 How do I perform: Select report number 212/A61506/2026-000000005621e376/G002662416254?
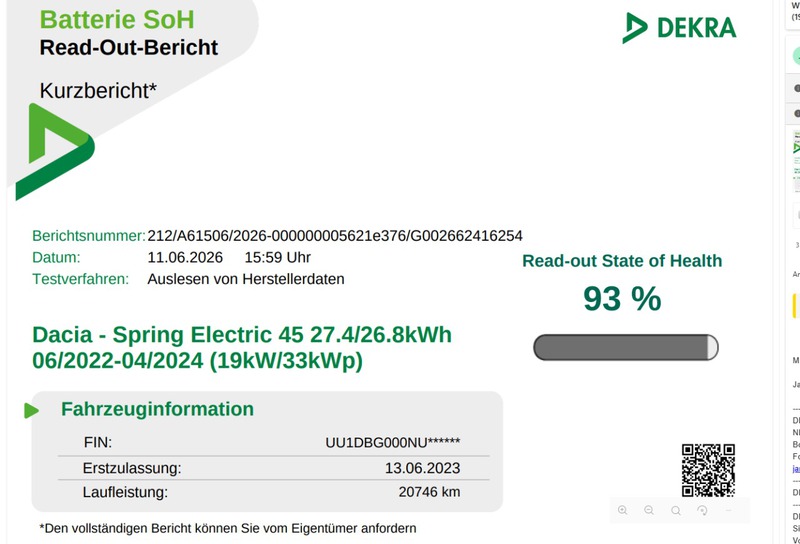pyautogui.click(x=335, y=236)
